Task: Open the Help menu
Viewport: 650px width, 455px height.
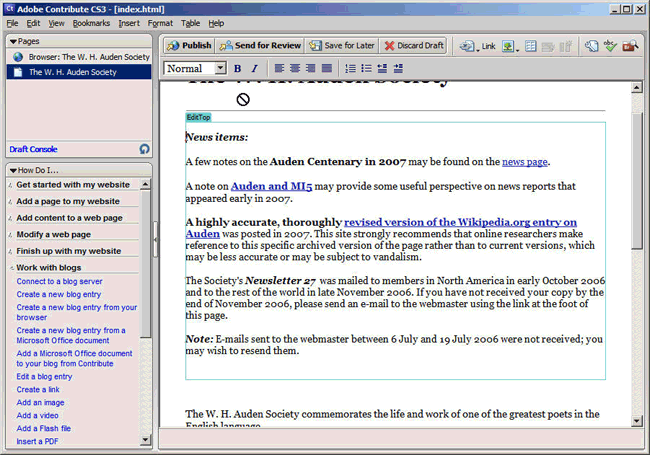Action: [x=216, y=23]
